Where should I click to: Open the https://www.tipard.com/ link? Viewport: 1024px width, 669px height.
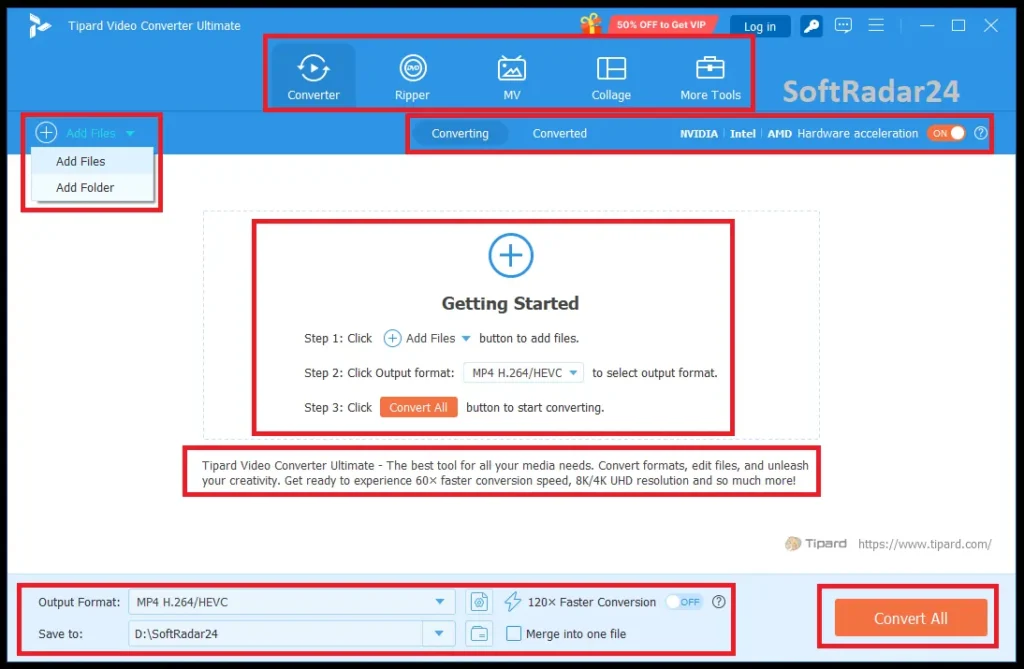tap(924, 544)
